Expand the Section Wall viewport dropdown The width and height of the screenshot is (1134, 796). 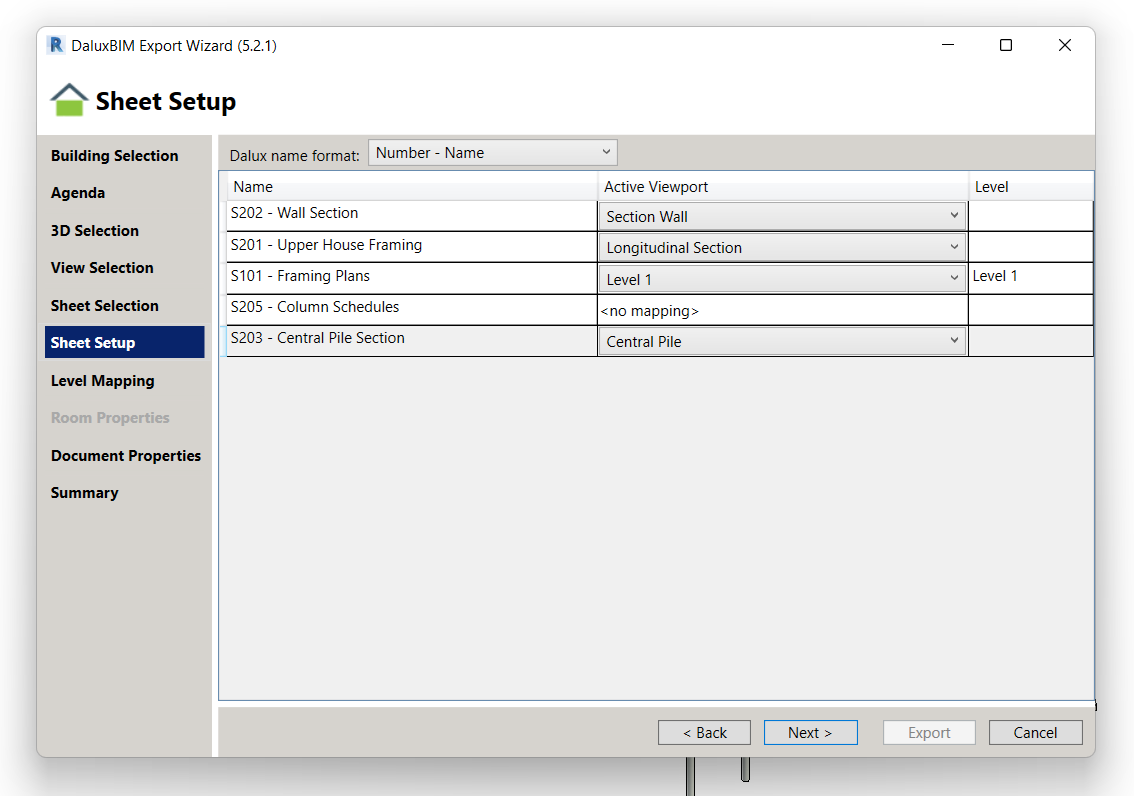[x=781, y=217]
